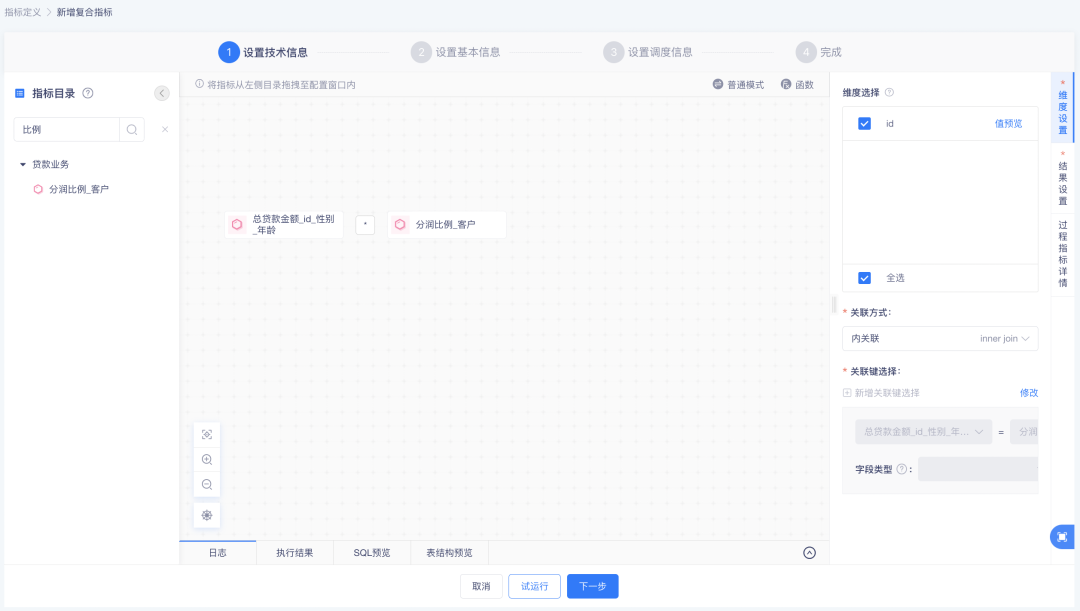Click the fit-to-screen icon on canvas

click(207, 435)
